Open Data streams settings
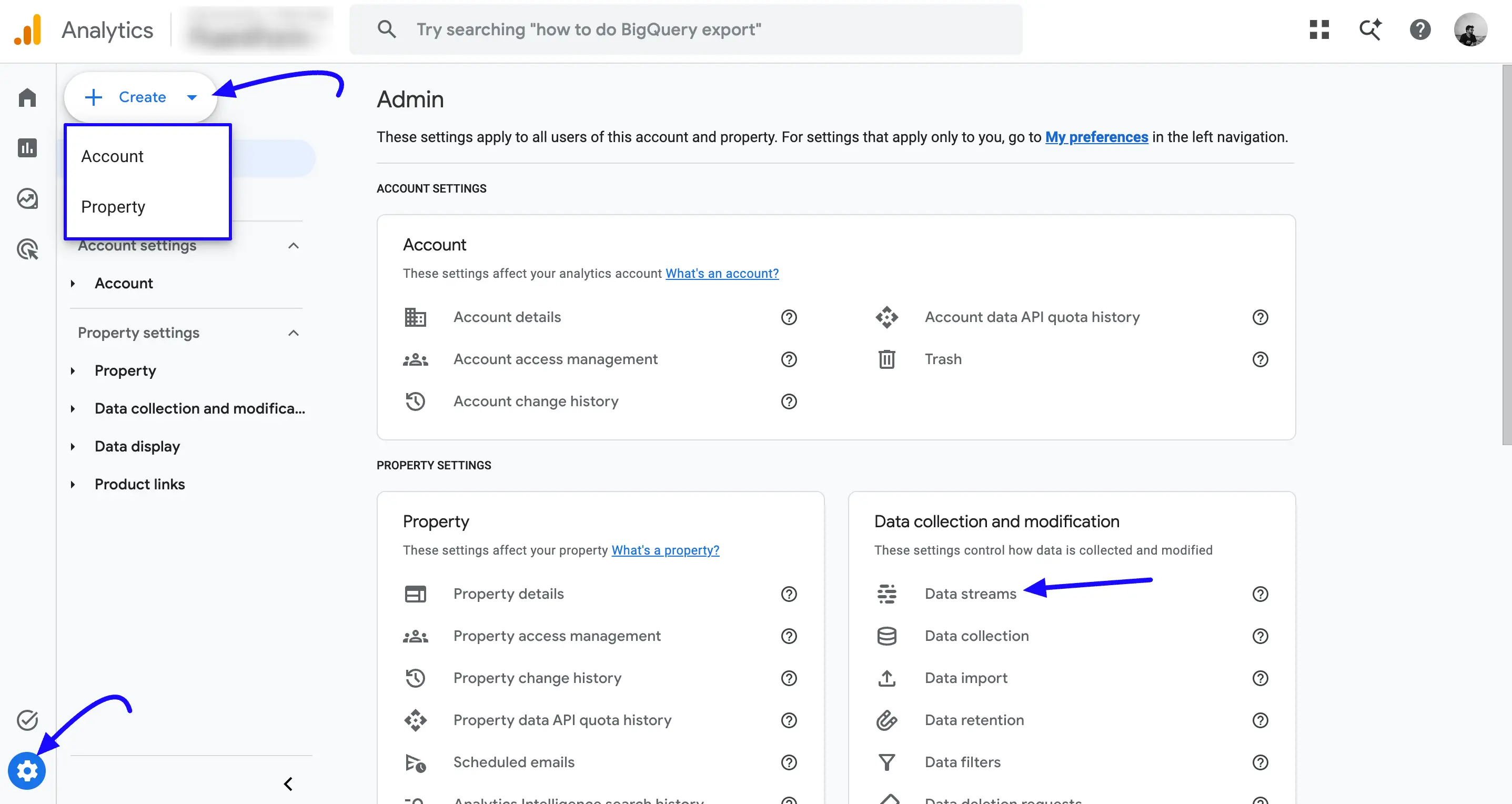 970,594
